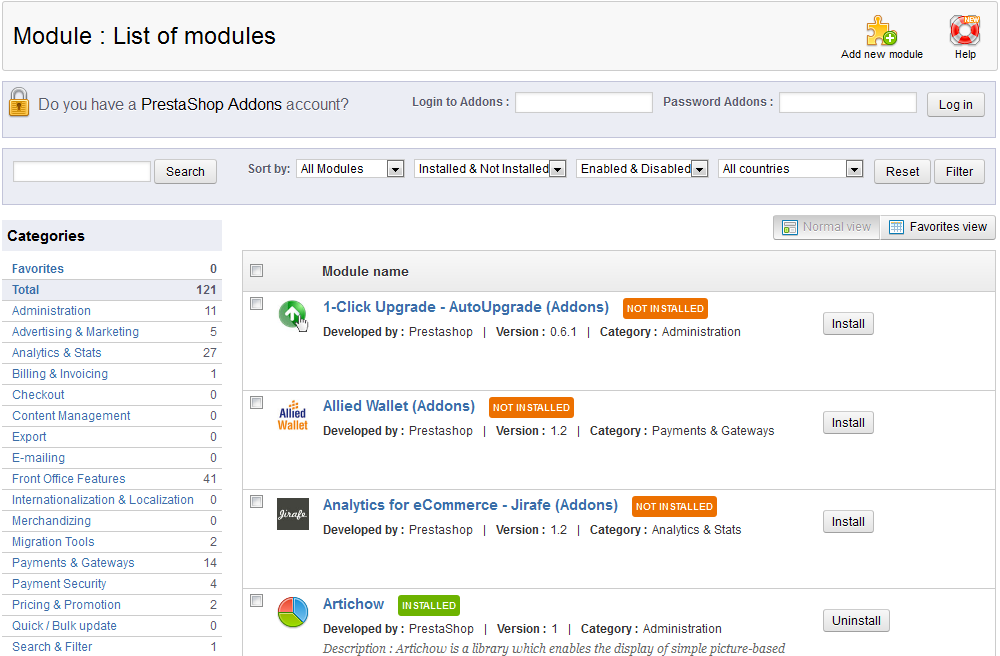1000x656 pixels.
Task: Click the Reset filter button
Action: (x=902, y=171)
